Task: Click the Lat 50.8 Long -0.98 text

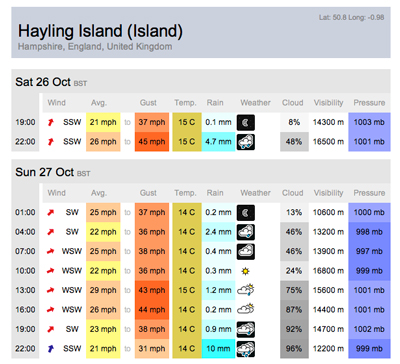Action: click(x=352, y=17)
